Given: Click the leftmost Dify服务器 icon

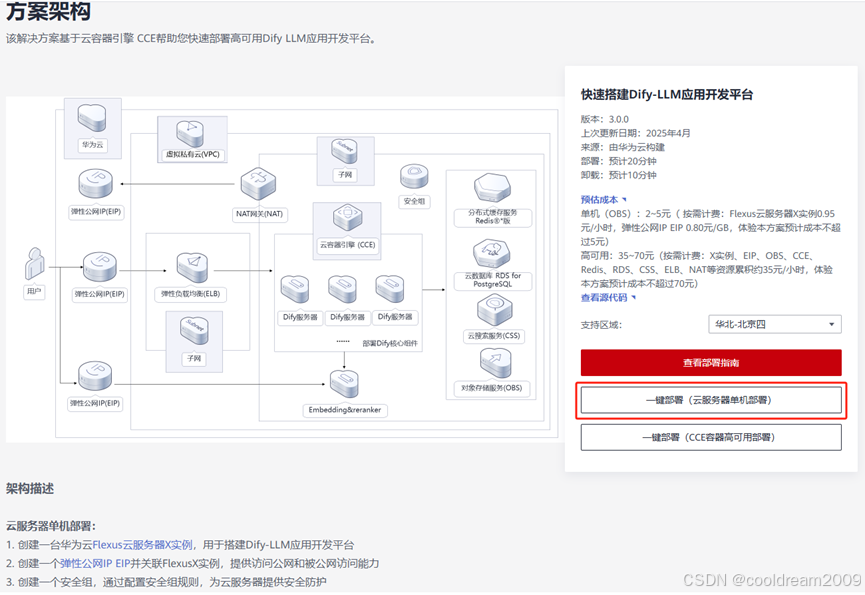Looking at the screenshot, I should coord(295,290).
